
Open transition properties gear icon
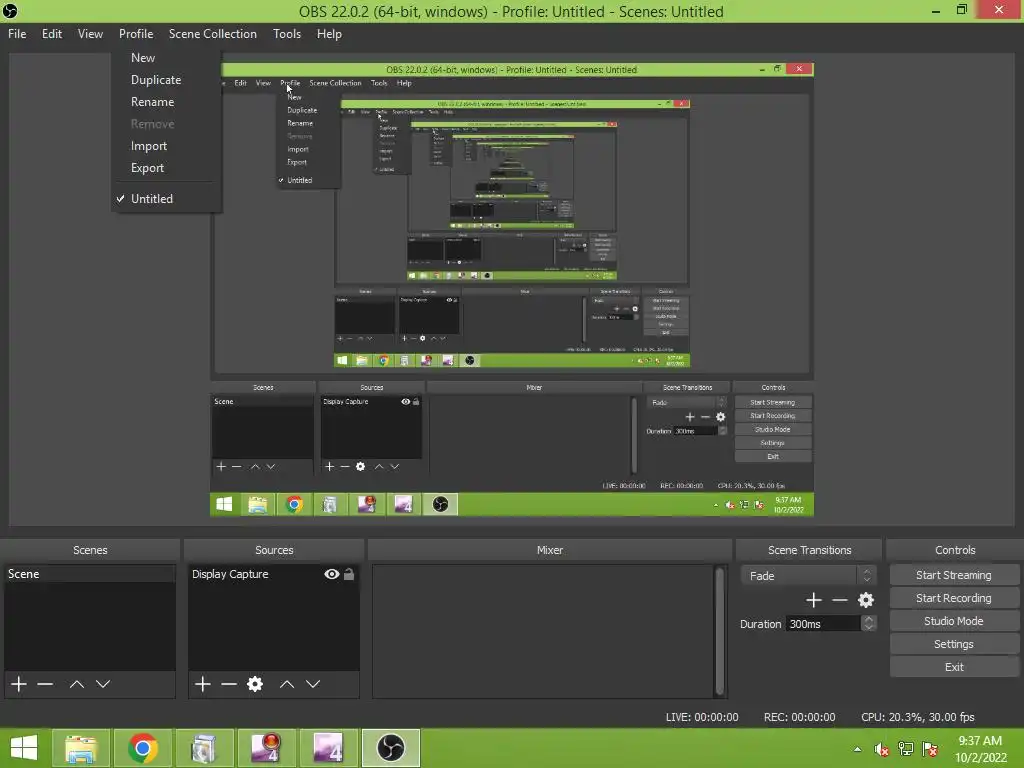tap(866, 600)
